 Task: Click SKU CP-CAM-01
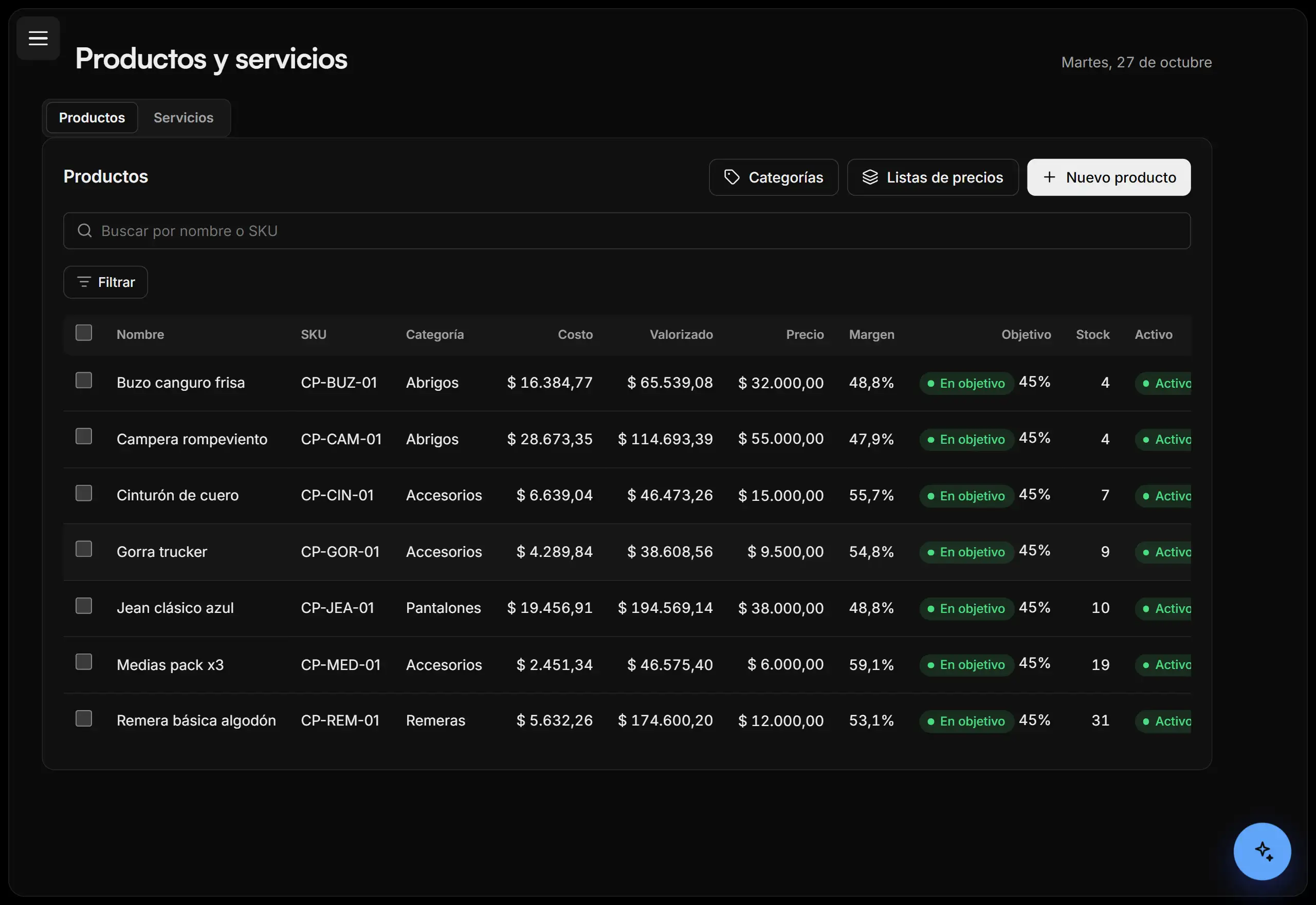point(341,439)
